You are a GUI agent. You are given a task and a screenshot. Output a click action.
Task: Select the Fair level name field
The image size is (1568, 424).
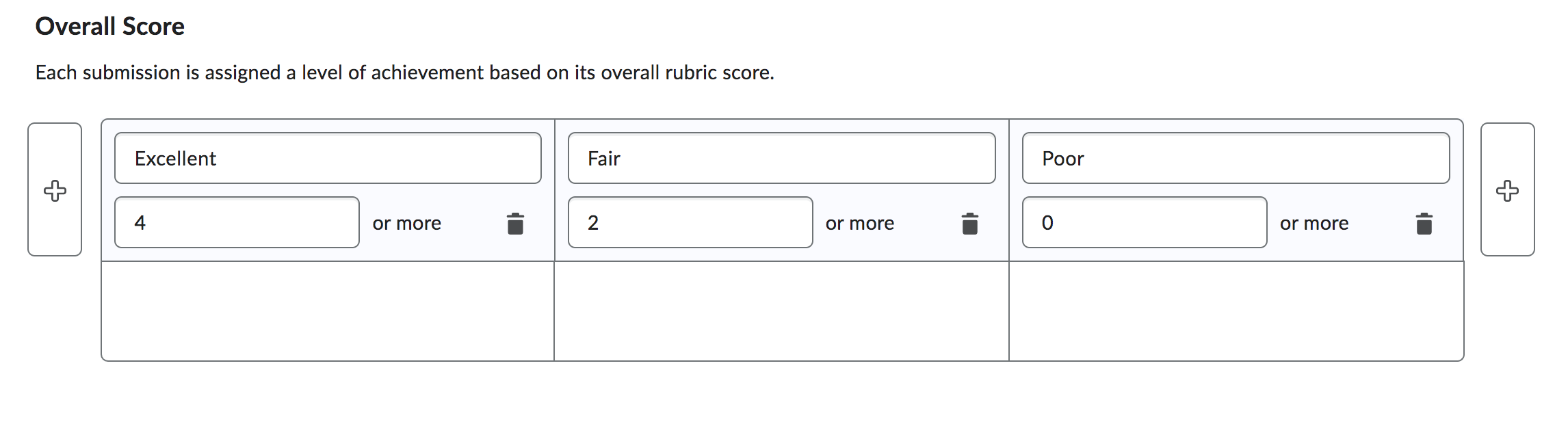782,158
